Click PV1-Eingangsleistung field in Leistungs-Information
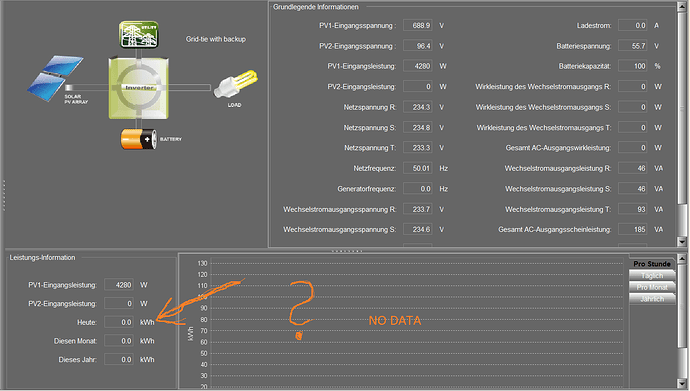Viewport: 690px width, 391px height. 119,285
